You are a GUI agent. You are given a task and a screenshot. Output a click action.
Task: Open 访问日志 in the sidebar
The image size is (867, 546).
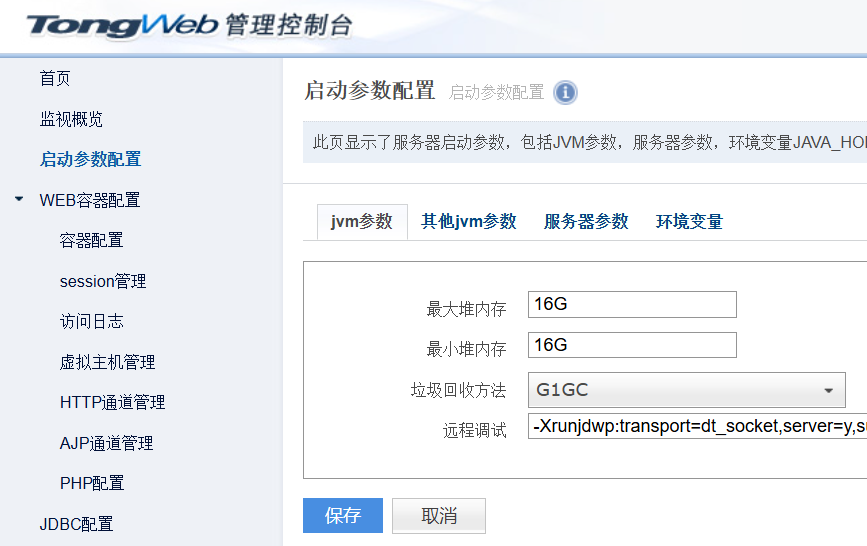(x=91, y=321)
